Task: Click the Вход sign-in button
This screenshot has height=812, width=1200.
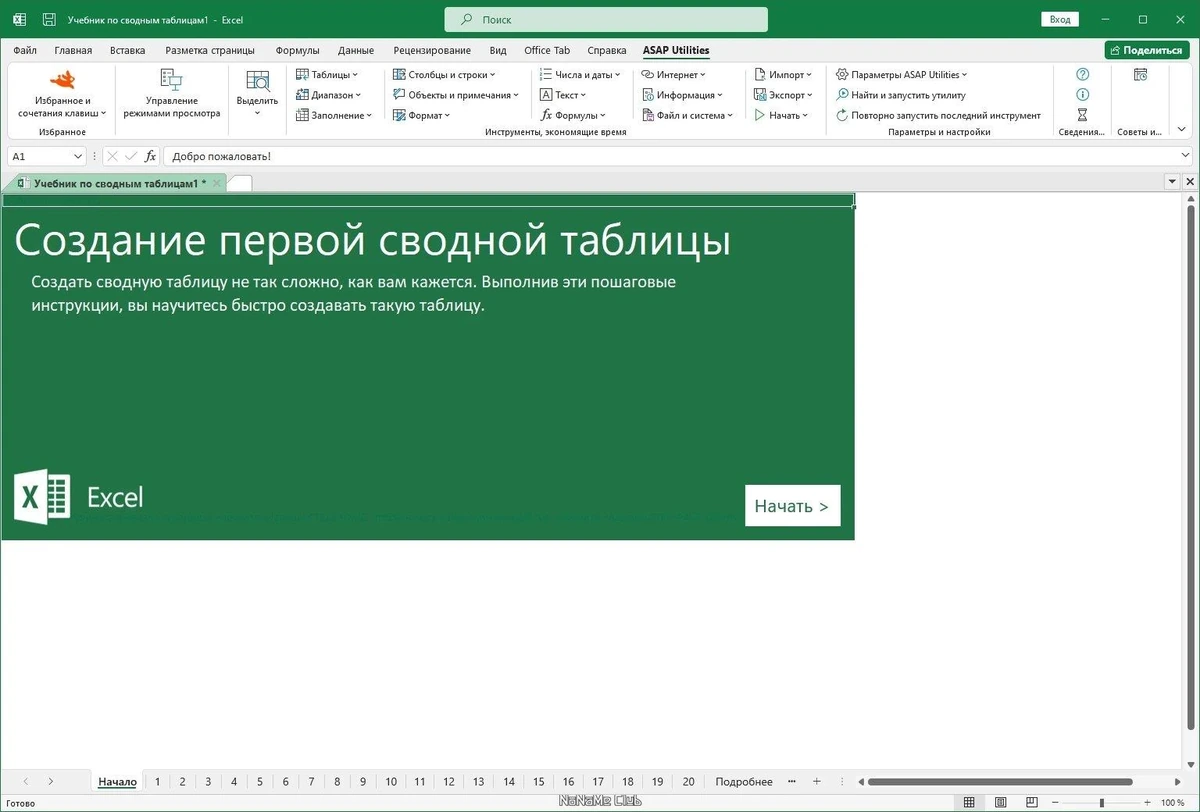Action: point(1060,19)
